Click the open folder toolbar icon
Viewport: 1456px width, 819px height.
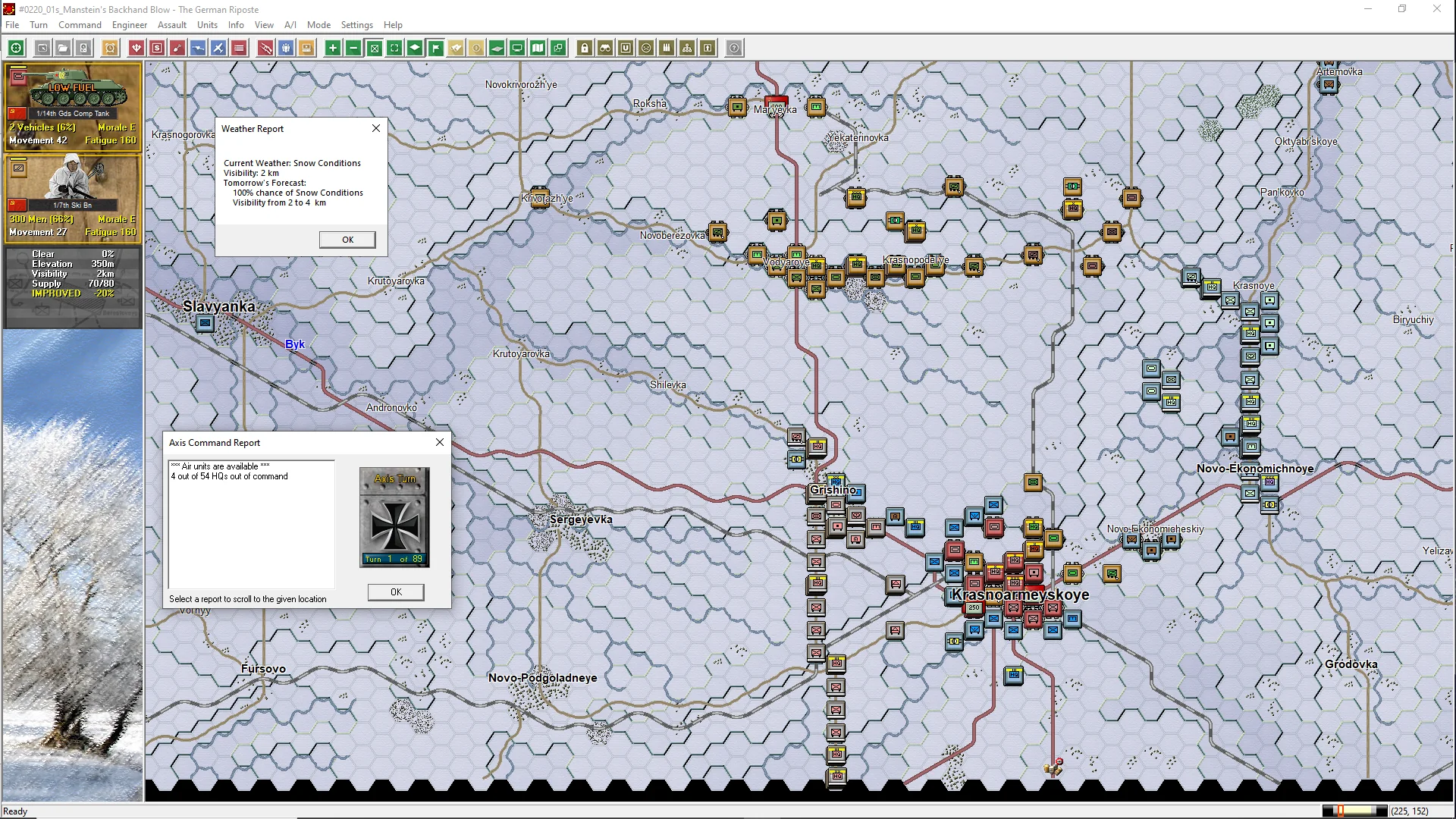tap(63, 48)
